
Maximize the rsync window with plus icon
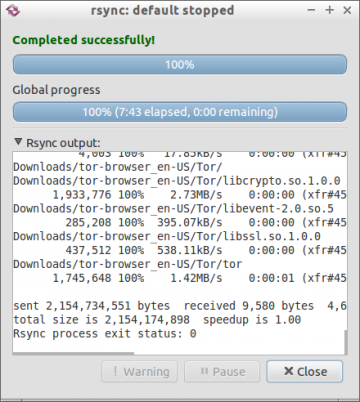330,10
